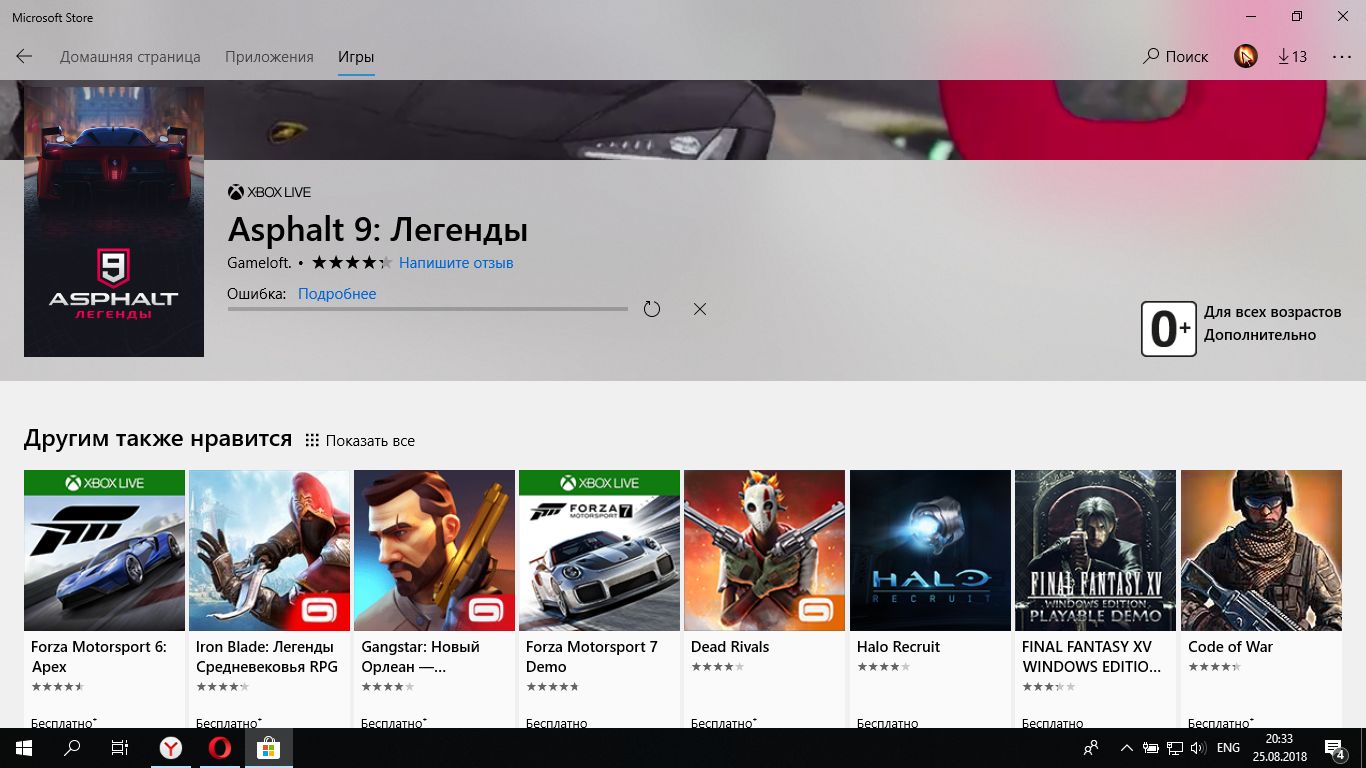Open the Gangstar: Новый Орлеан tile
Viewport: 1366px width, 768px height.
pyautogui.click(x=434, y=598)
